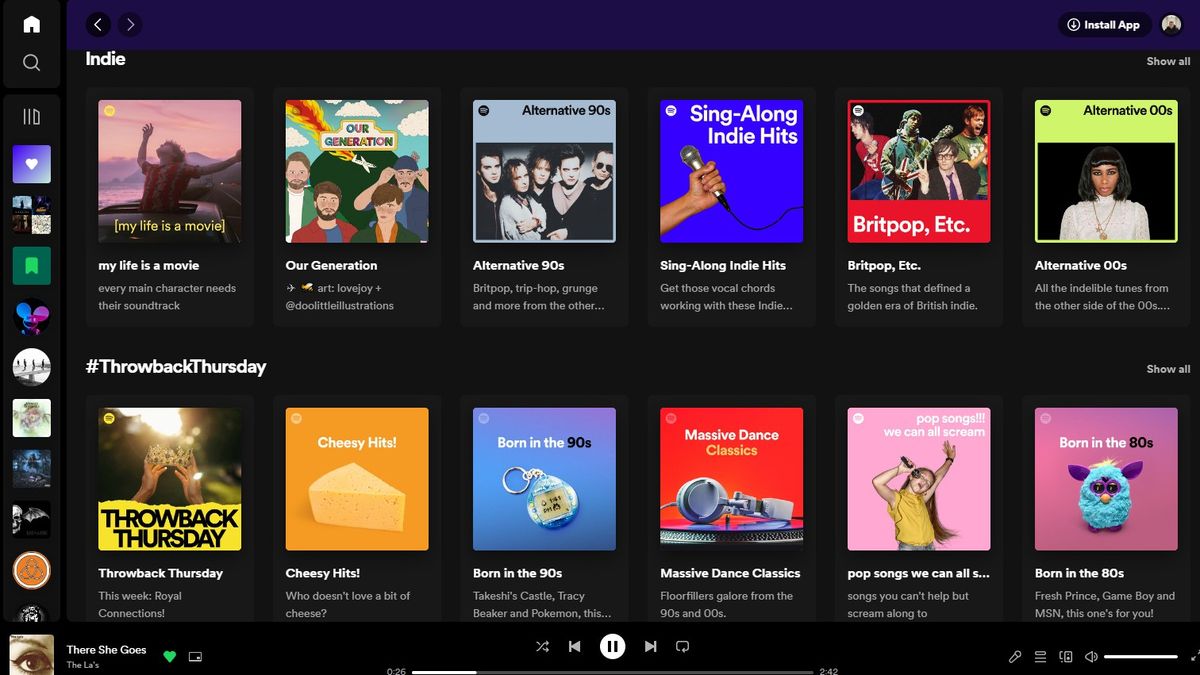This screenshot has height=675, width=1200.
Task: Skip to next track
Action: pyautogui.click(x=650, y=646)
